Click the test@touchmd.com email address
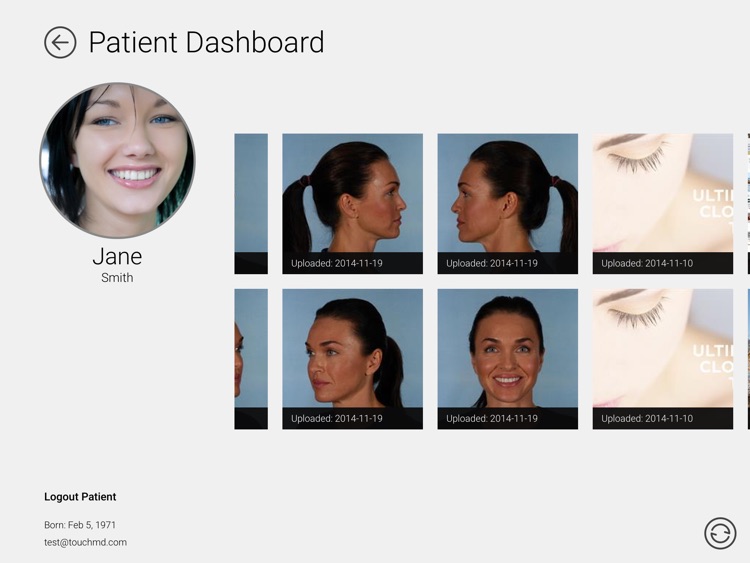Viewport: 750px width, 563px height. 85,542
